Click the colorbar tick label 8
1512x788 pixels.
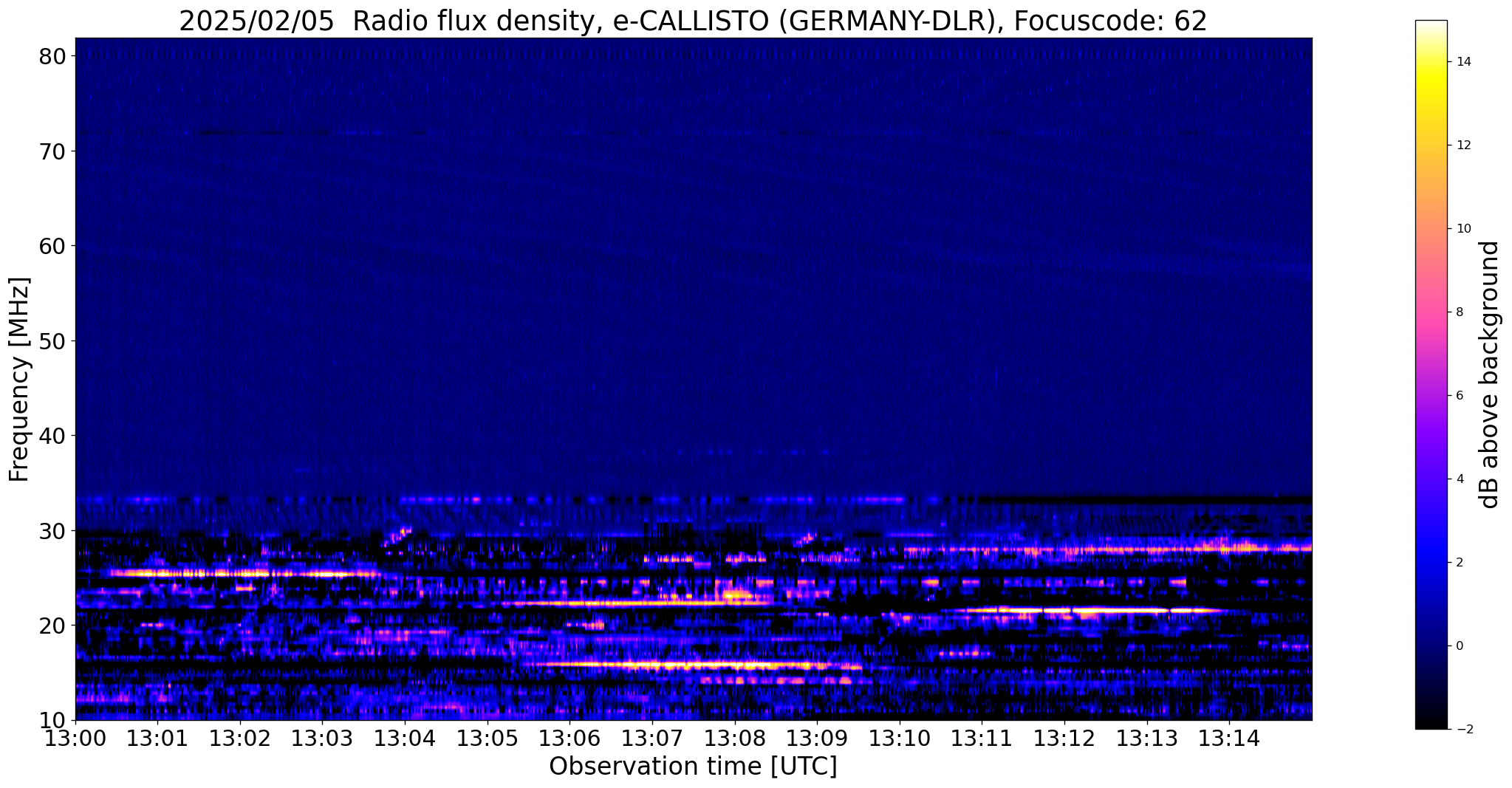(x=1460, y=312)
